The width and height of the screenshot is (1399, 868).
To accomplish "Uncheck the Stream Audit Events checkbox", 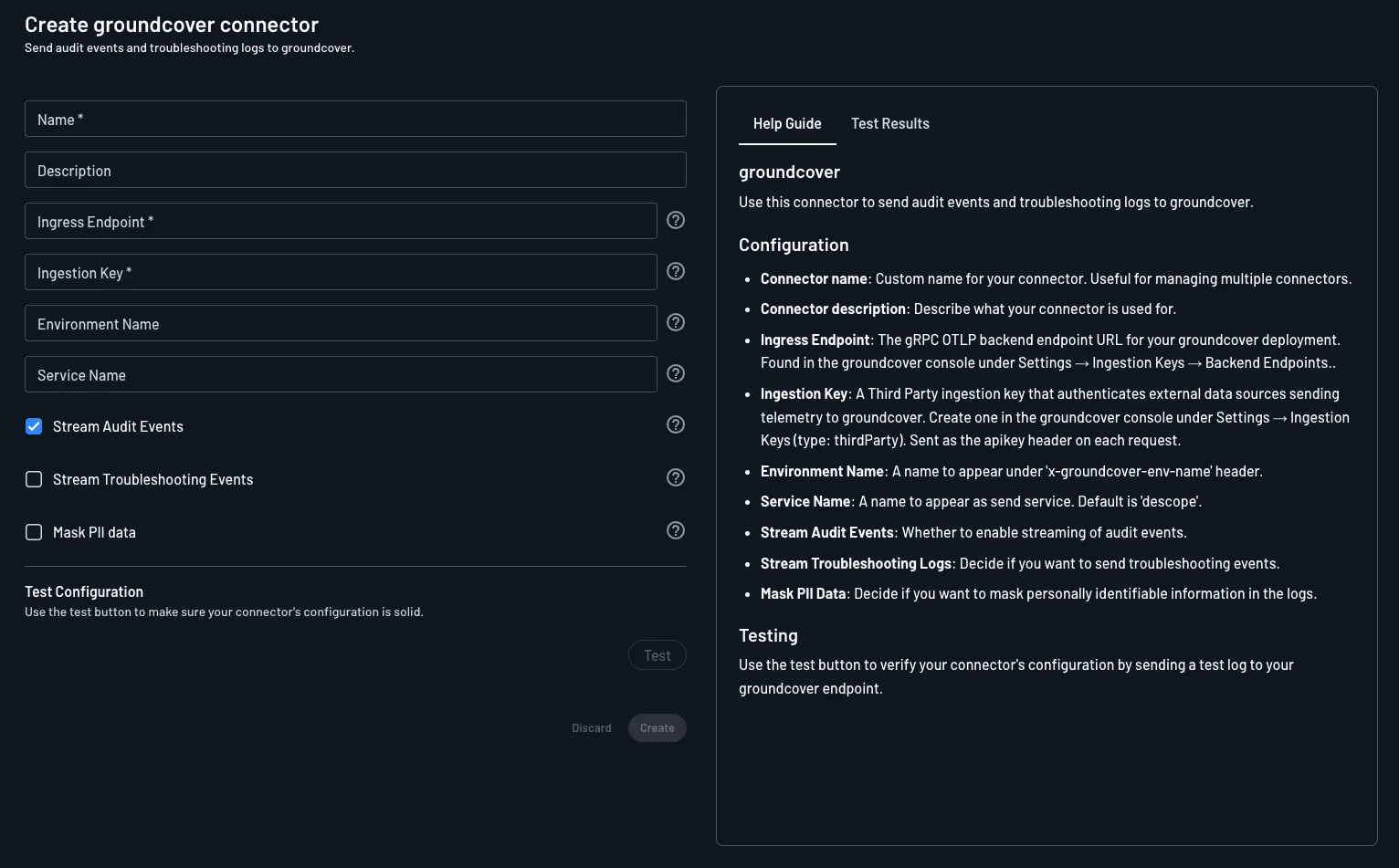I will 34,426.
